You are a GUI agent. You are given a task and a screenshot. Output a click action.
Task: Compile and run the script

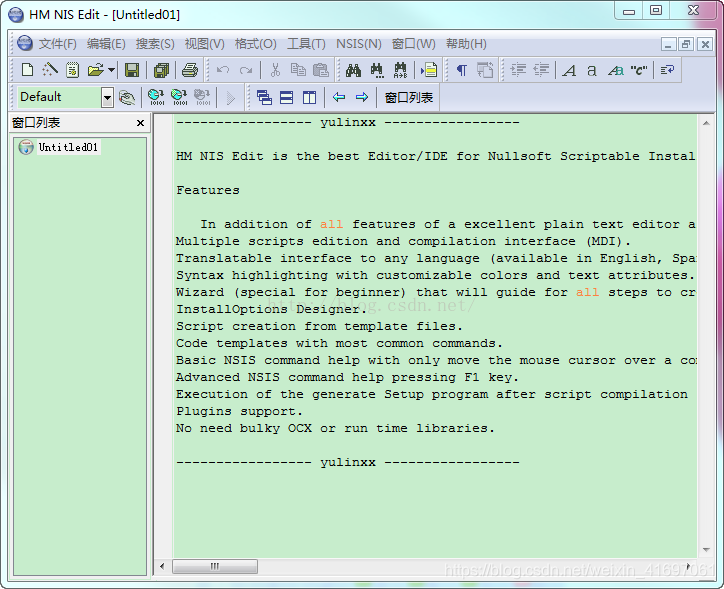[179, 97]
